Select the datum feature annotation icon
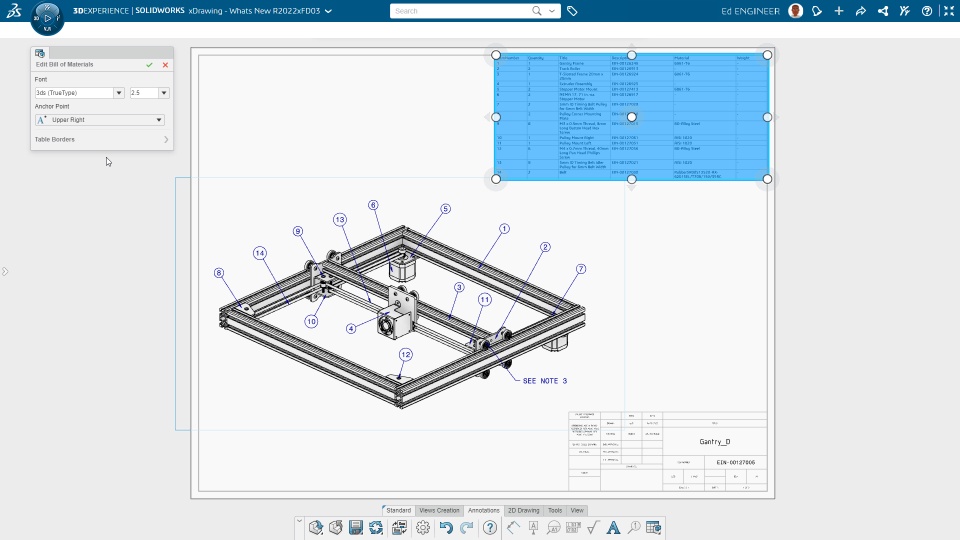The width and height of the screenshot is (960, 540). click(x=533, y=527)
